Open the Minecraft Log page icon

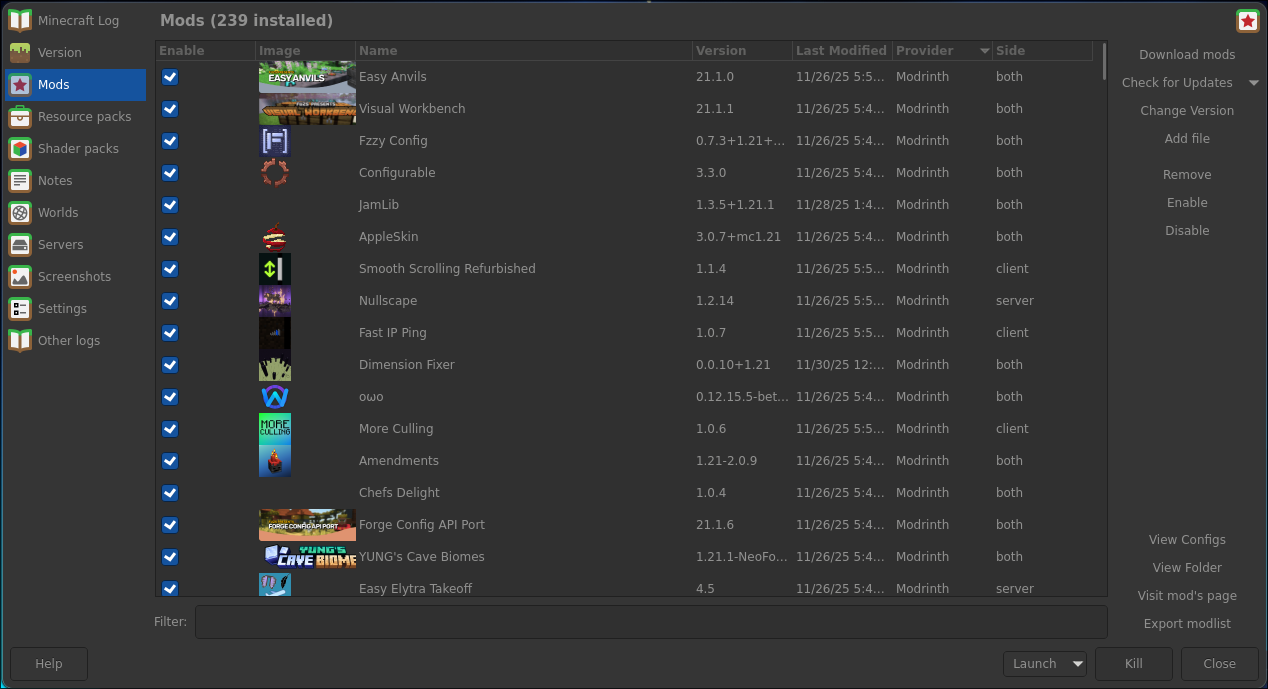(x=20, y=21)
